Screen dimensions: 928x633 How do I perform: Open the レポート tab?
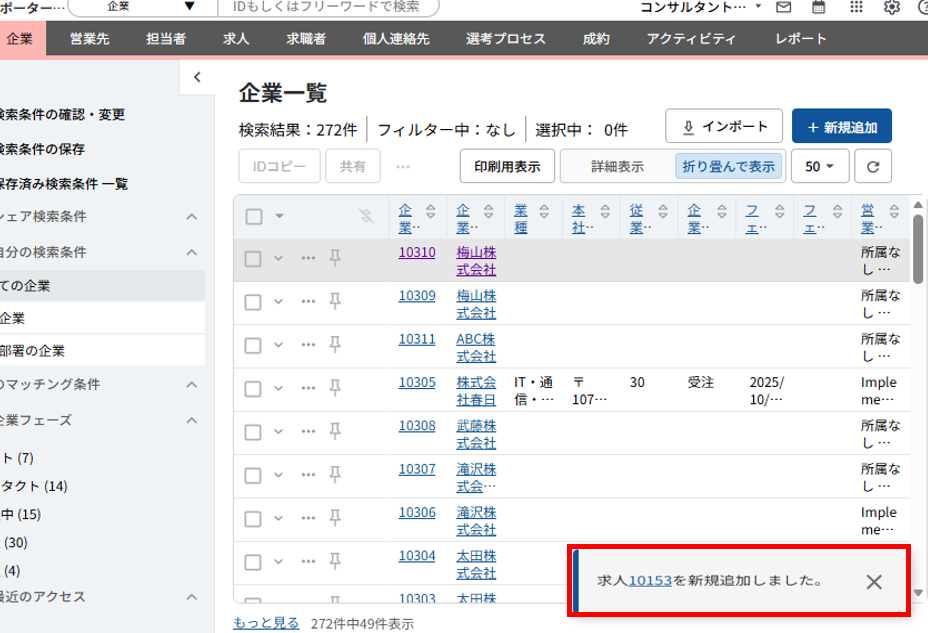pyautogui.click(x=801, y=39)
